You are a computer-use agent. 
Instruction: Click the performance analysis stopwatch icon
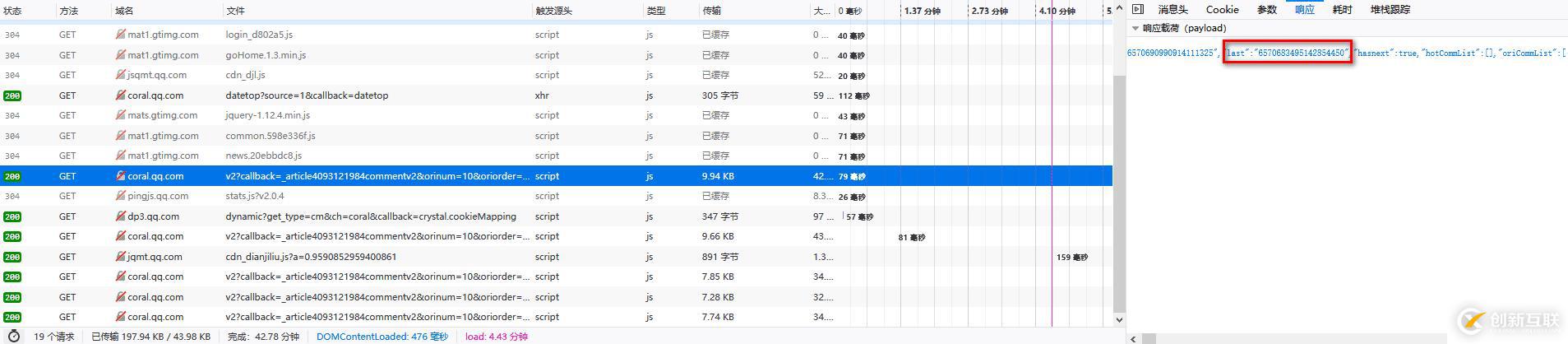point(14,336)
